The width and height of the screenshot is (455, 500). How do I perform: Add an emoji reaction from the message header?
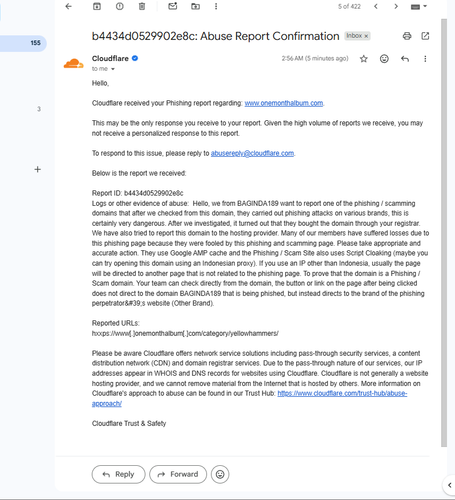[x=384, y=59]
